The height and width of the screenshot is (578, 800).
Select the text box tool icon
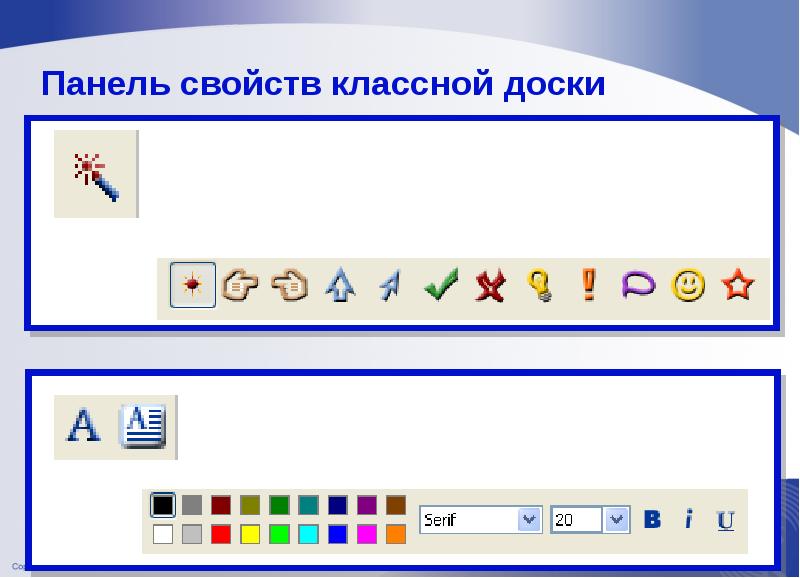(x=143, y=425)
